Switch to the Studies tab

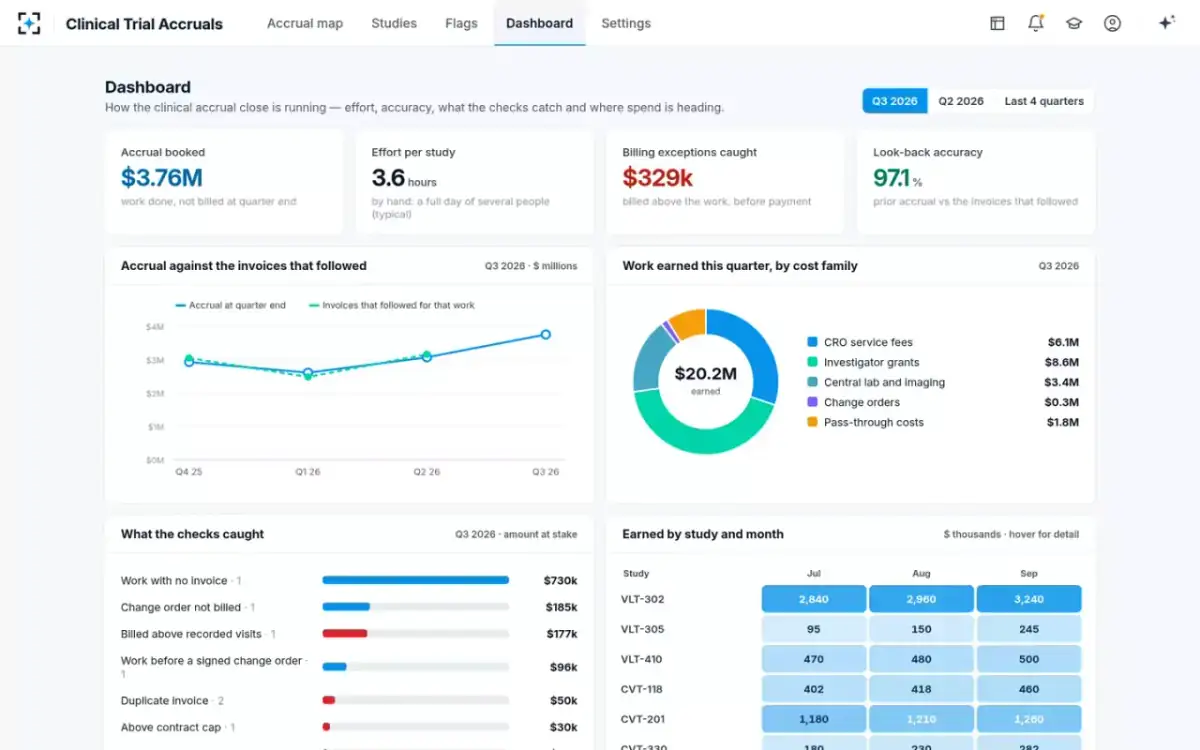pos(394,23)
